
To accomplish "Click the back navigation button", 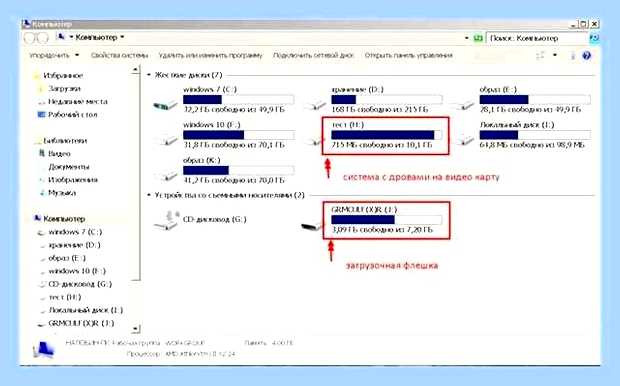I will [x=30, y=38].
